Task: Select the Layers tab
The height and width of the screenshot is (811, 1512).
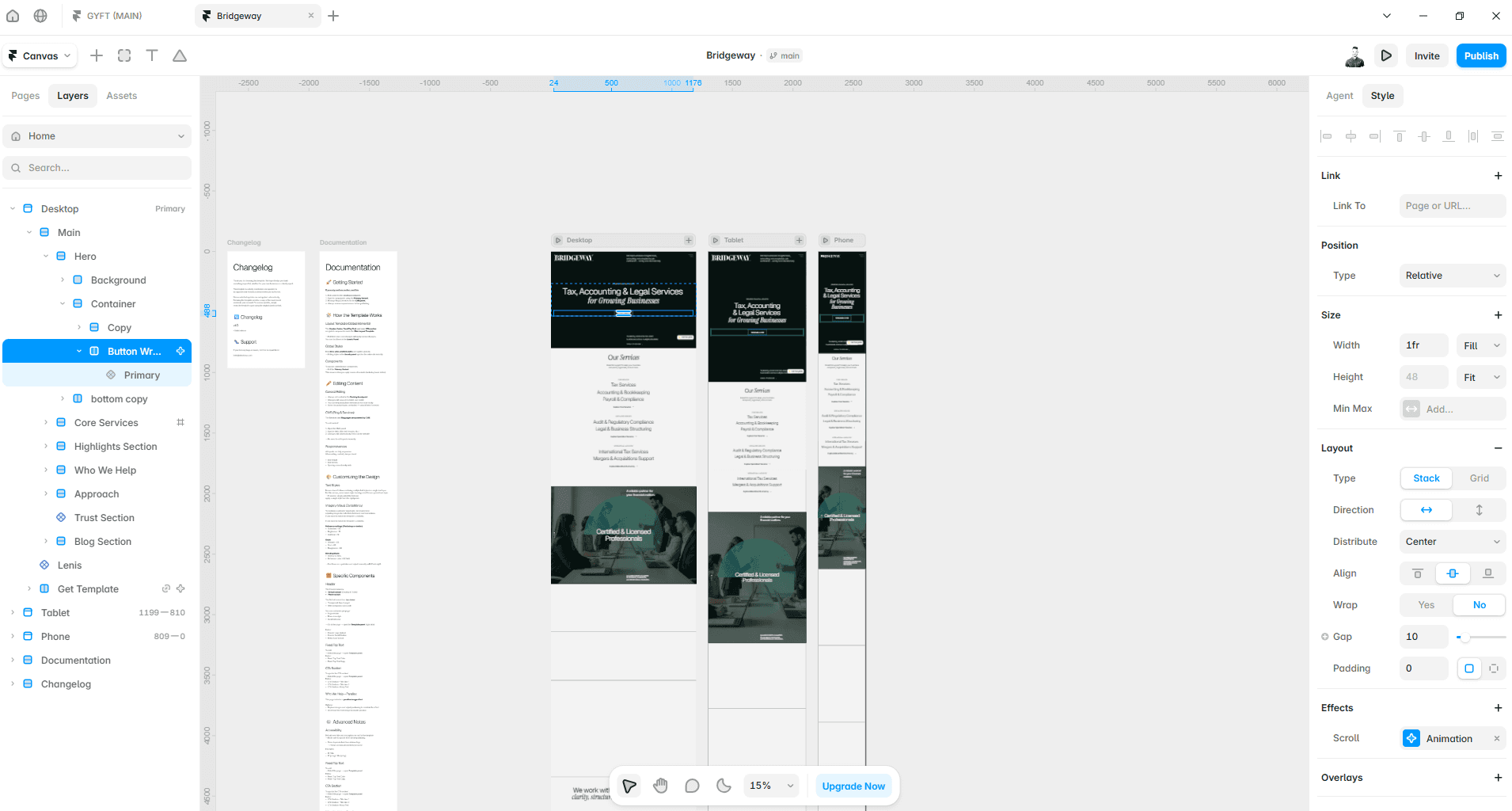Action: [73, 96]
